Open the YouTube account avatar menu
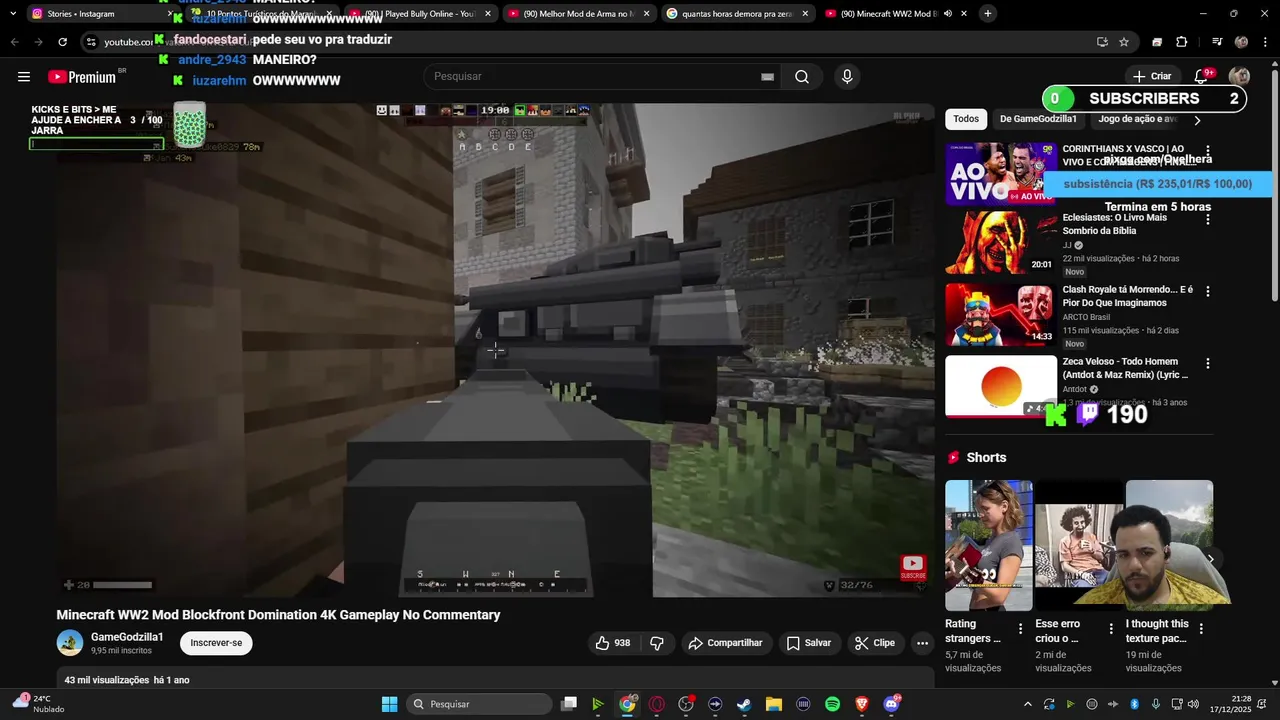The image size is (1280, 720). pyautogui.click(x=1239, y=77)
